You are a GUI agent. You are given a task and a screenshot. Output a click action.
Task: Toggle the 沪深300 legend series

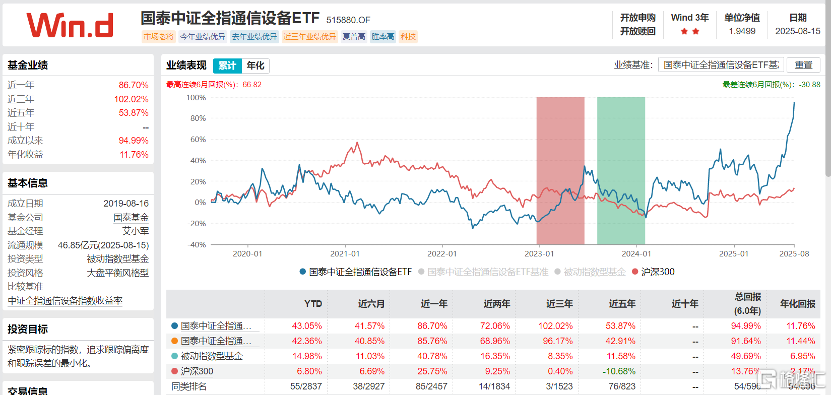(x=654, y=272)
